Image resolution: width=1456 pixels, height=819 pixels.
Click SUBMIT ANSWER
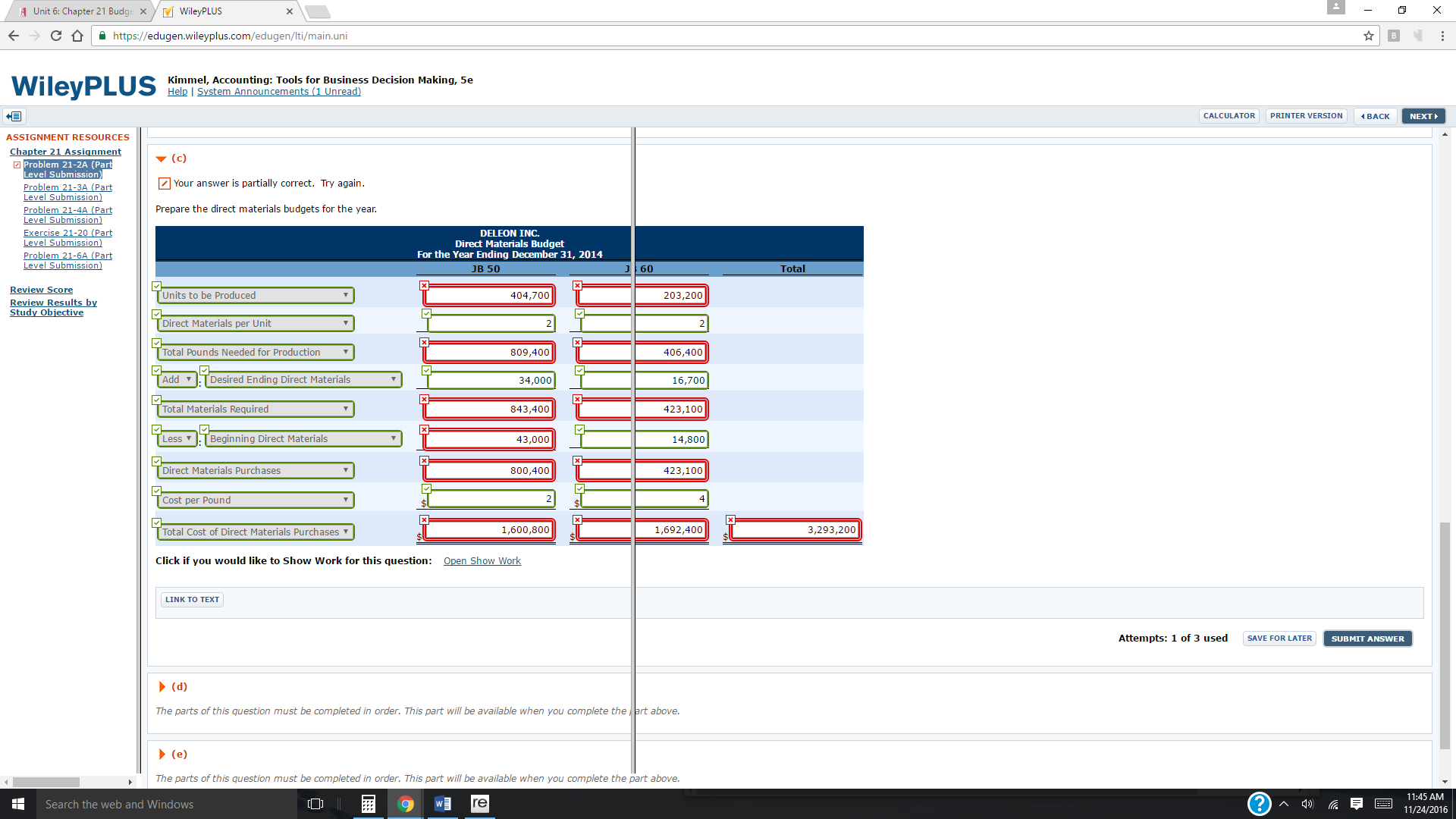coord(1367,639)
